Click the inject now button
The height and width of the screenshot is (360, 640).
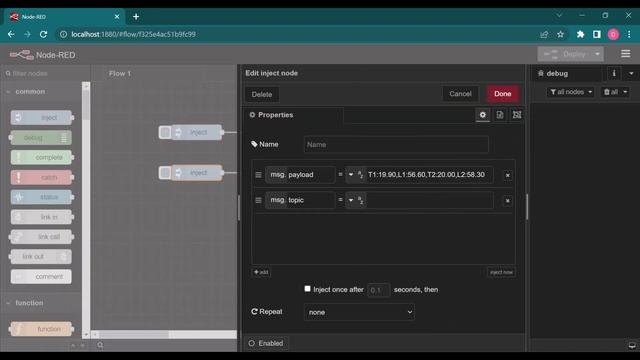501,272
